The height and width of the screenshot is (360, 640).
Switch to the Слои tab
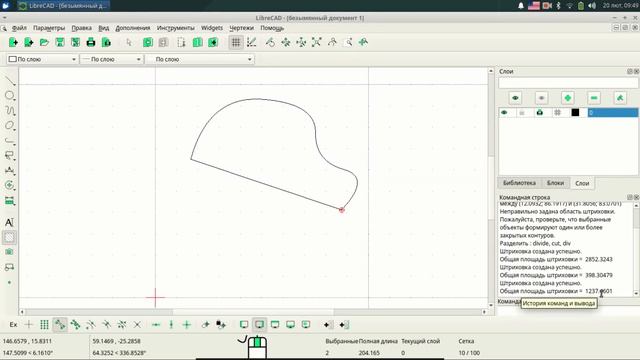[582, 183]
